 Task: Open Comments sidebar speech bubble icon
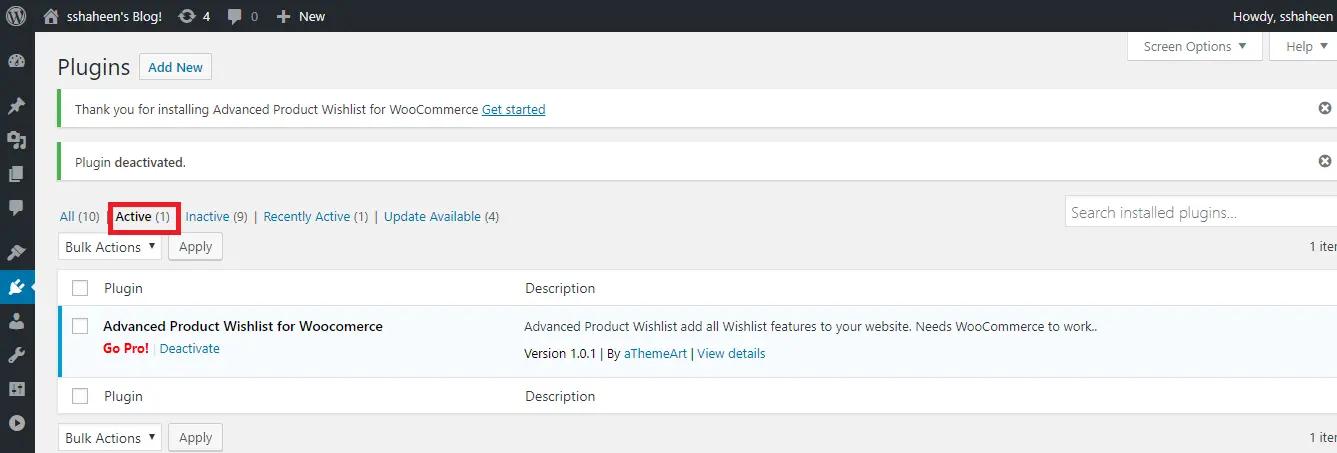(16, 208)
